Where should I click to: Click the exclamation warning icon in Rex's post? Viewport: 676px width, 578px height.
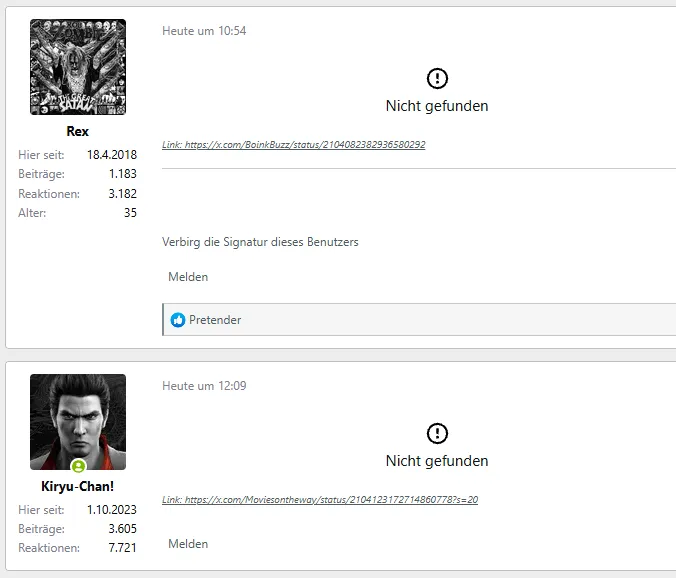[437, 78]
